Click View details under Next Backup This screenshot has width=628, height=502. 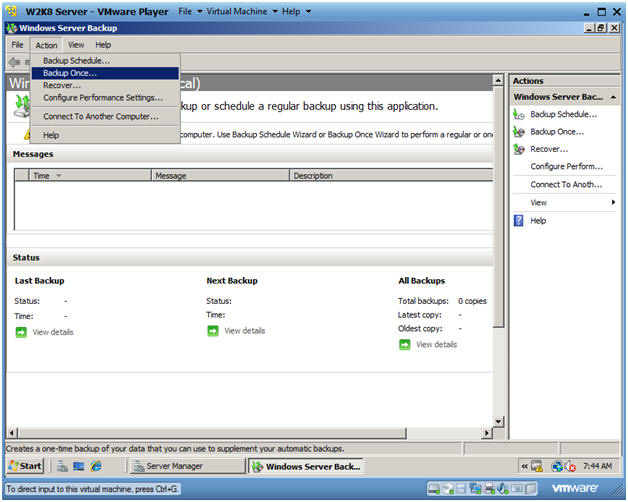(x=245, y=331)
